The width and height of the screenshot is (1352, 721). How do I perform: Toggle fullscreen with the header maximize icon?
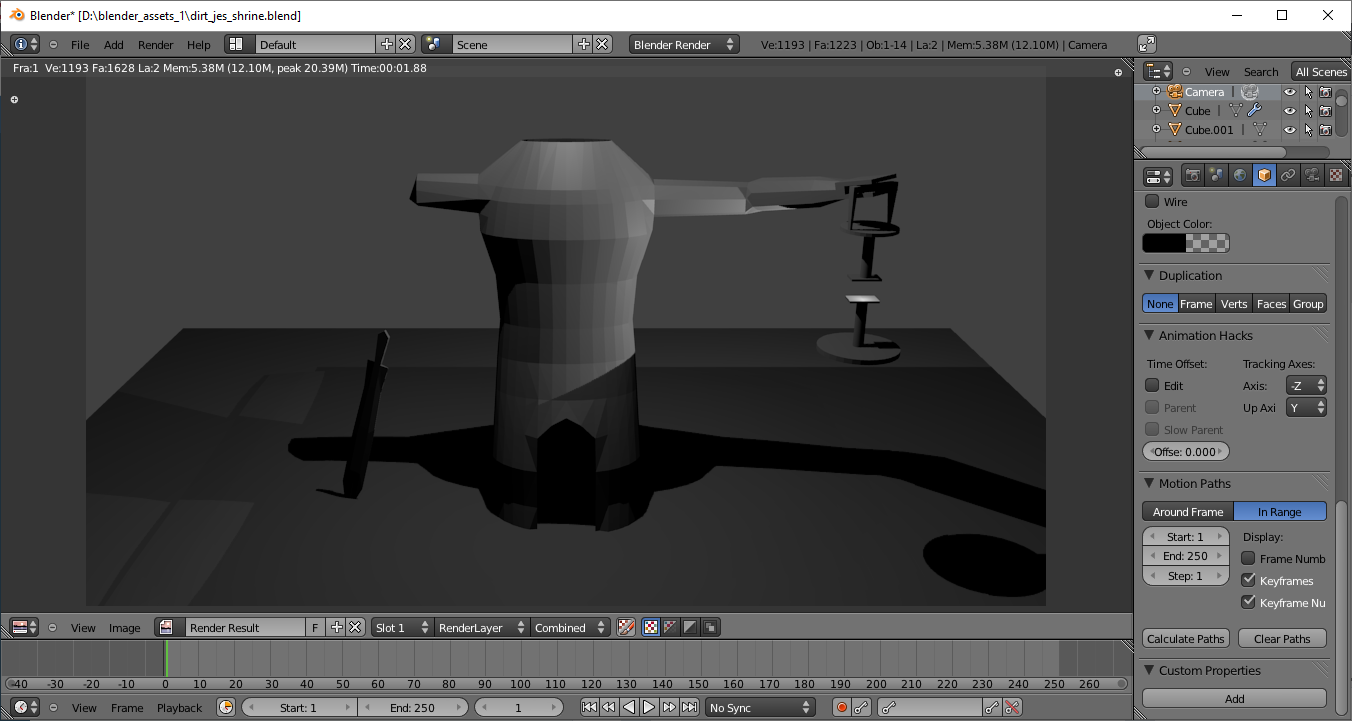(x=1147, y=44)
